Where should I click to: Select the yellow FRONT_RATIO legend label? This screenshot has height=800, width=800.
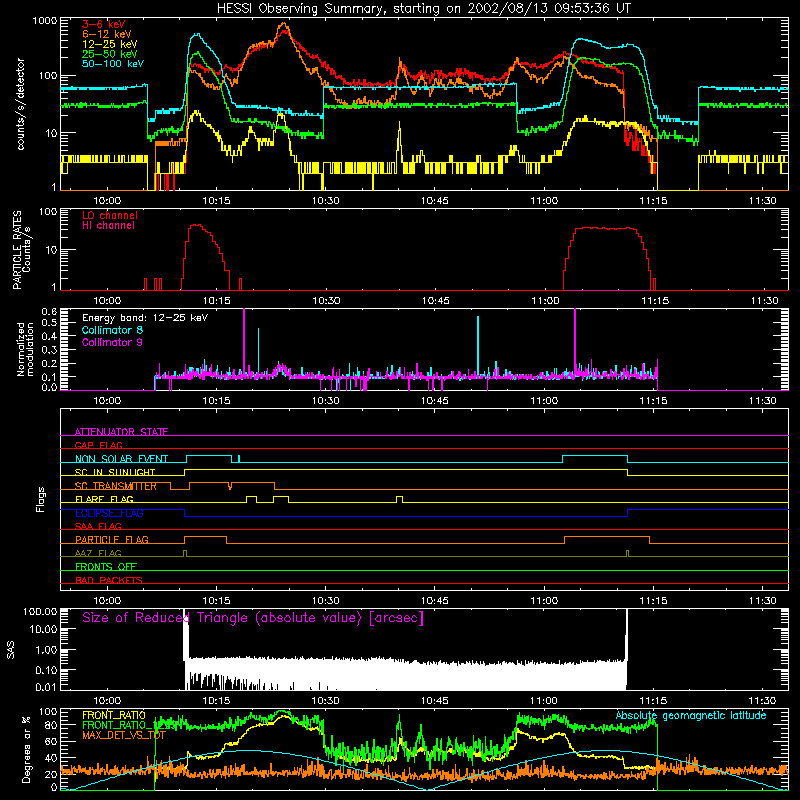(x=114, y=715)
